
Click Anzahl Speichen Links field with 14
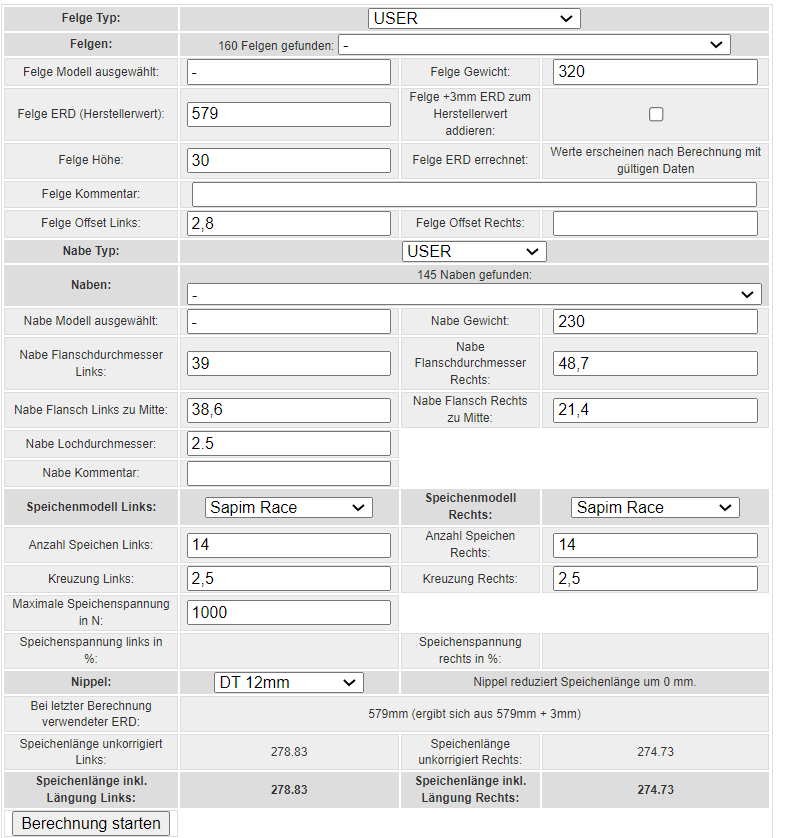[x=289, y=545]
